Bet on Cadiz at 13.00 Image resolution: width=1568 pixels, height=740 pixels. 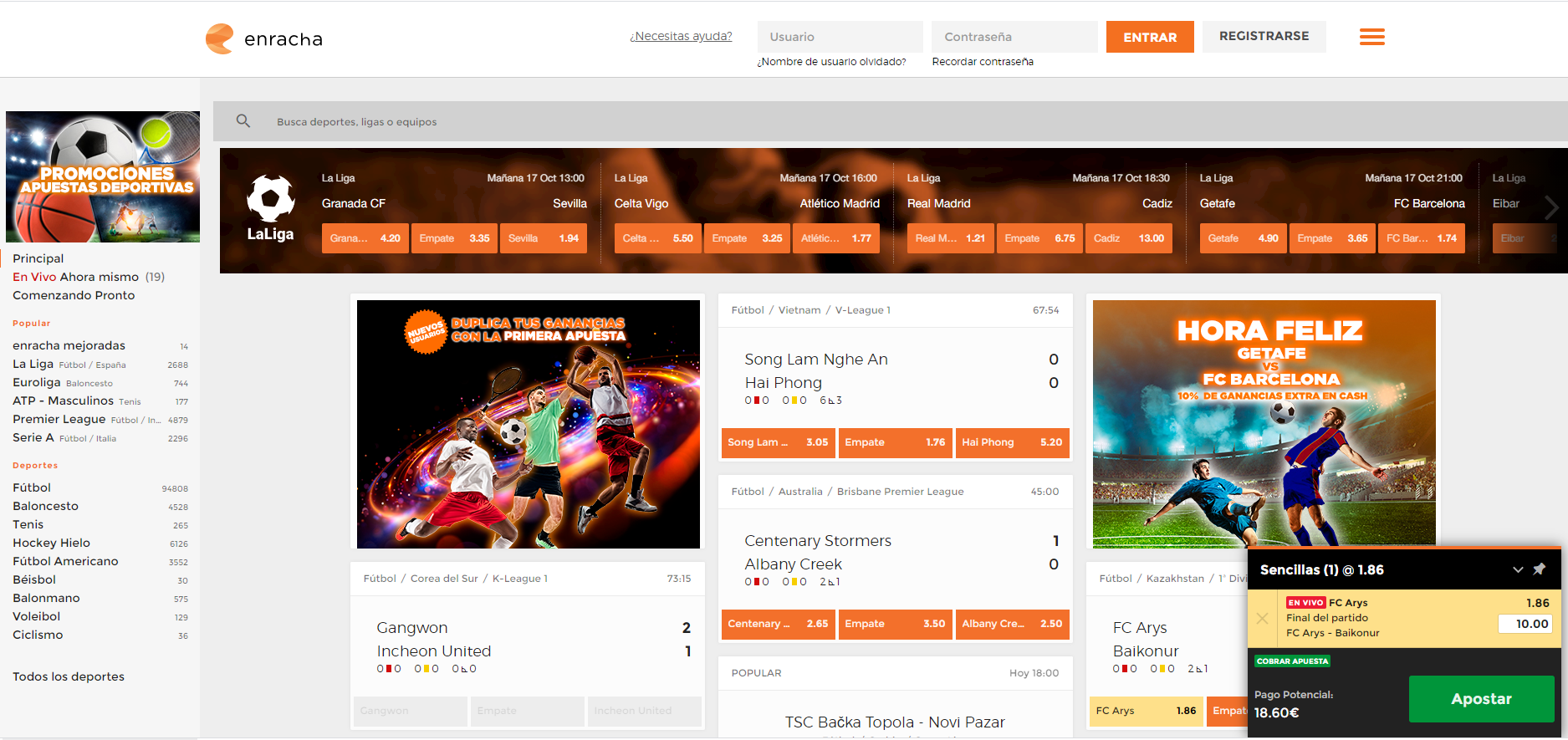[x=1129, y=238]
